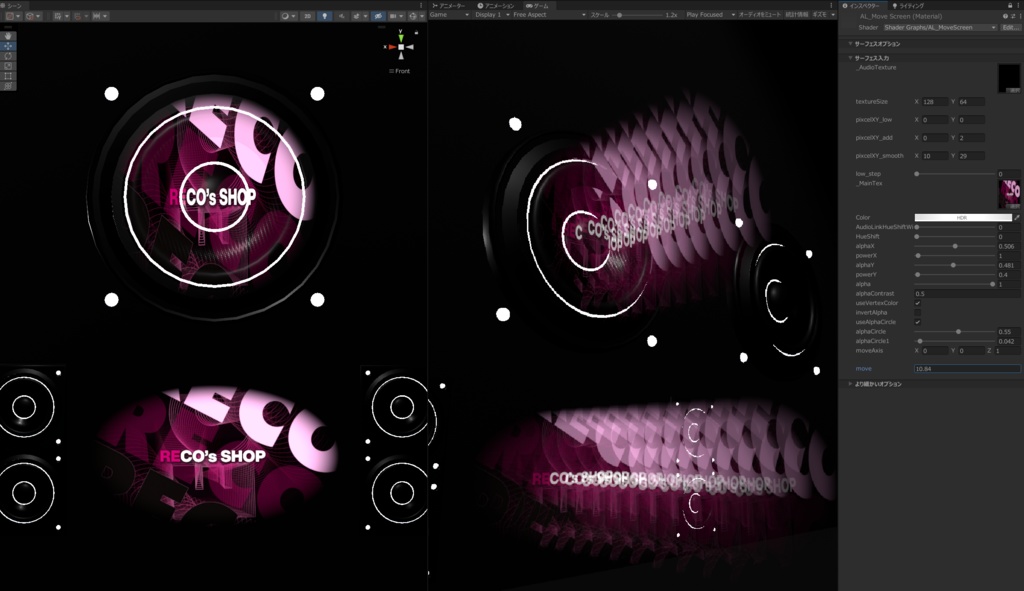Click the green Y axis gizmo cone
Screen dimensions: 1024x591
(x=401, y=38)
